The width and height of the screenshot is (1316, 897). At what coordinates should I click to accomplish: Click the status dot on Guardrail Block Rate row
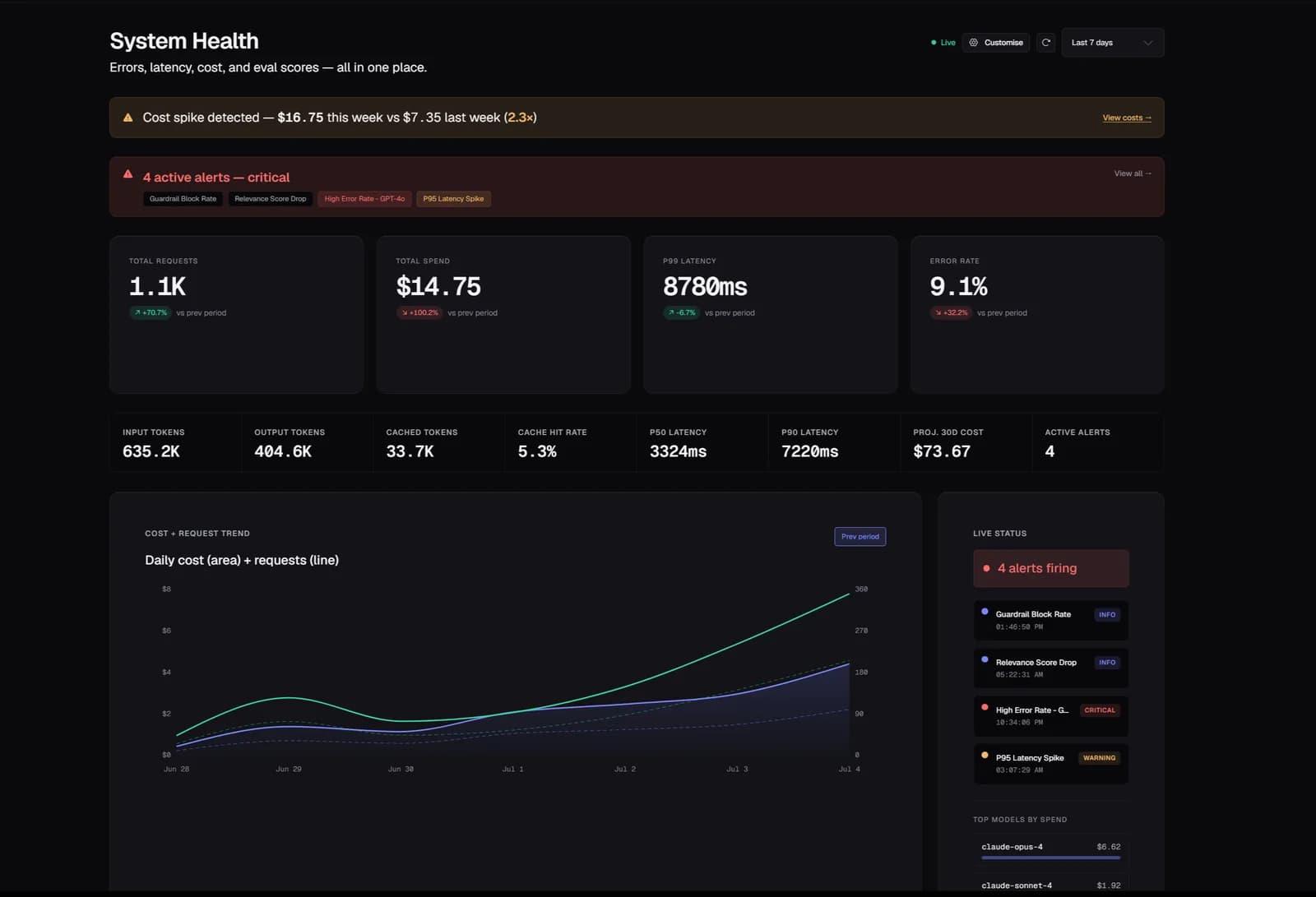985,612
